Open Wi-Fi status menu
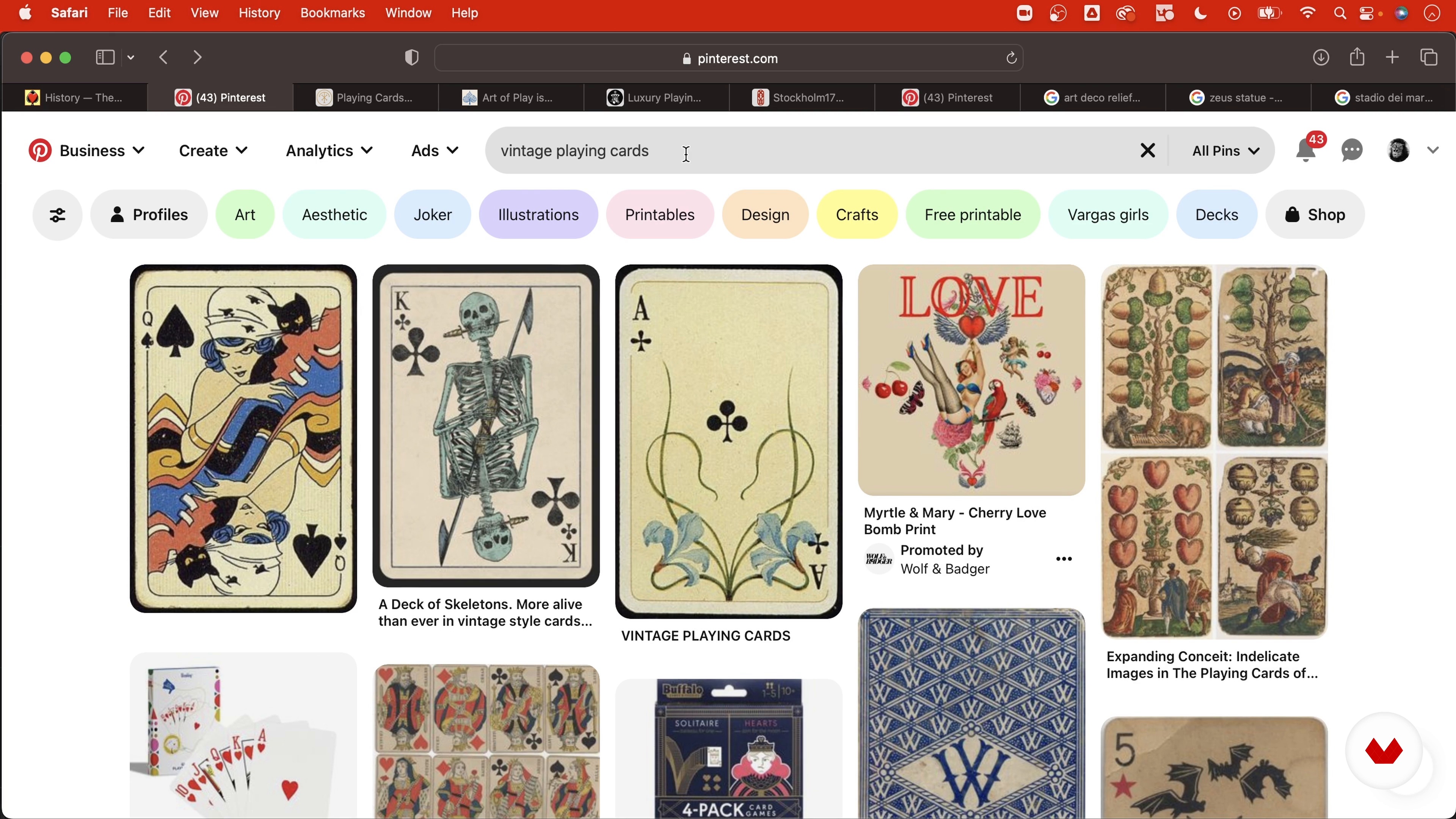 point(1307,13)
